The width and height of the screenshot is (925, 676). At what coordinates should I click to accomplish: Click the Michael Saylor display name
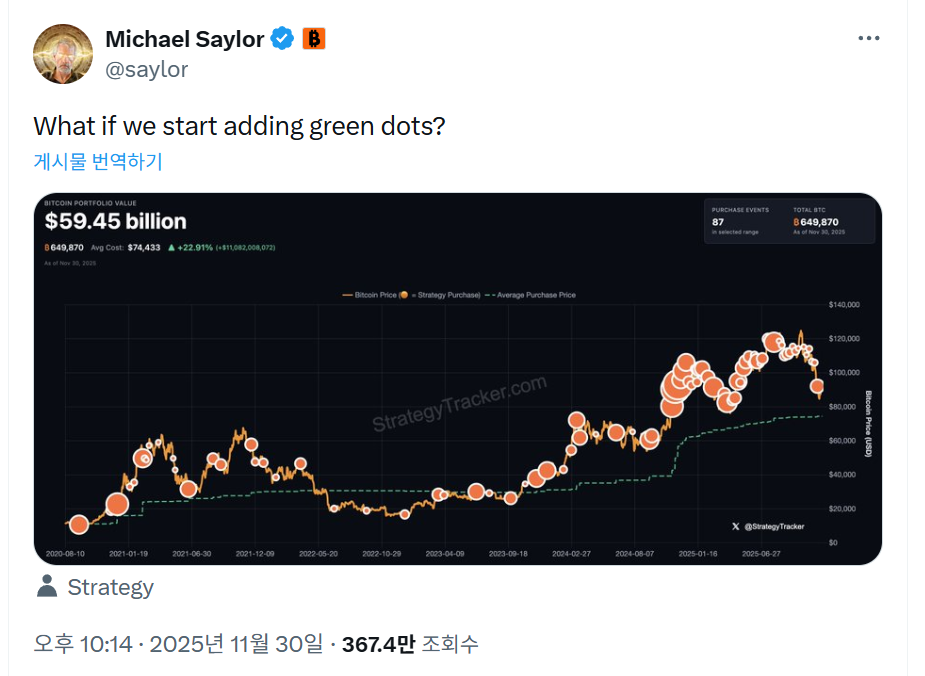click(x=184, y=40)
